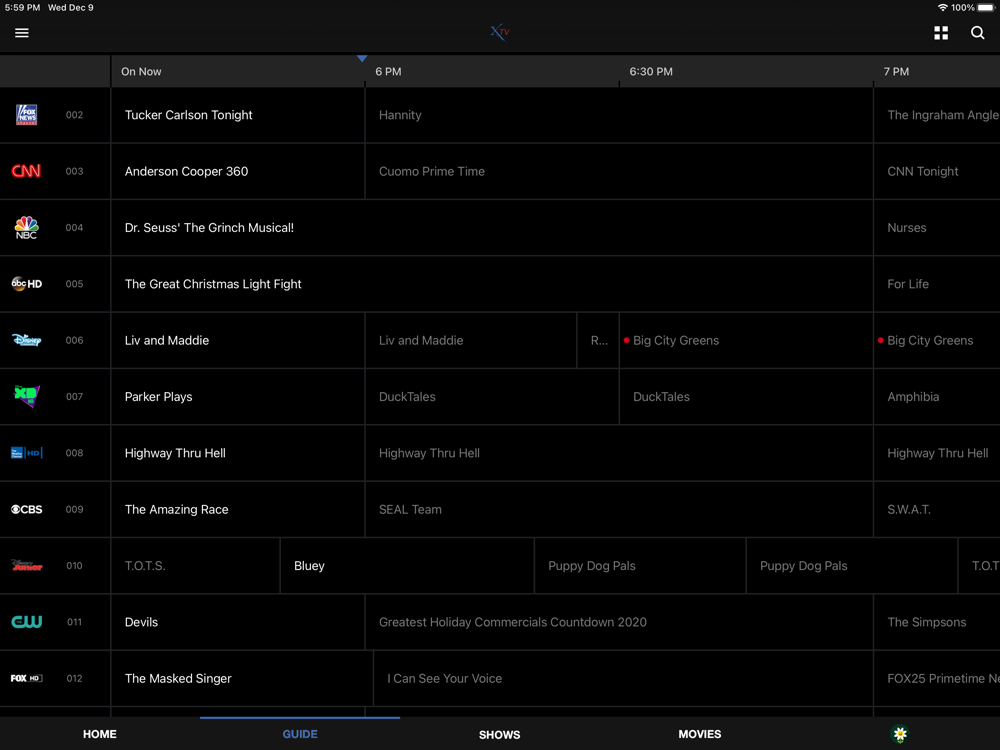Viewport: 1000px width, 750px height.
Task: Select Amphibia at 7 PM
Action: click(x=937, y=397)
